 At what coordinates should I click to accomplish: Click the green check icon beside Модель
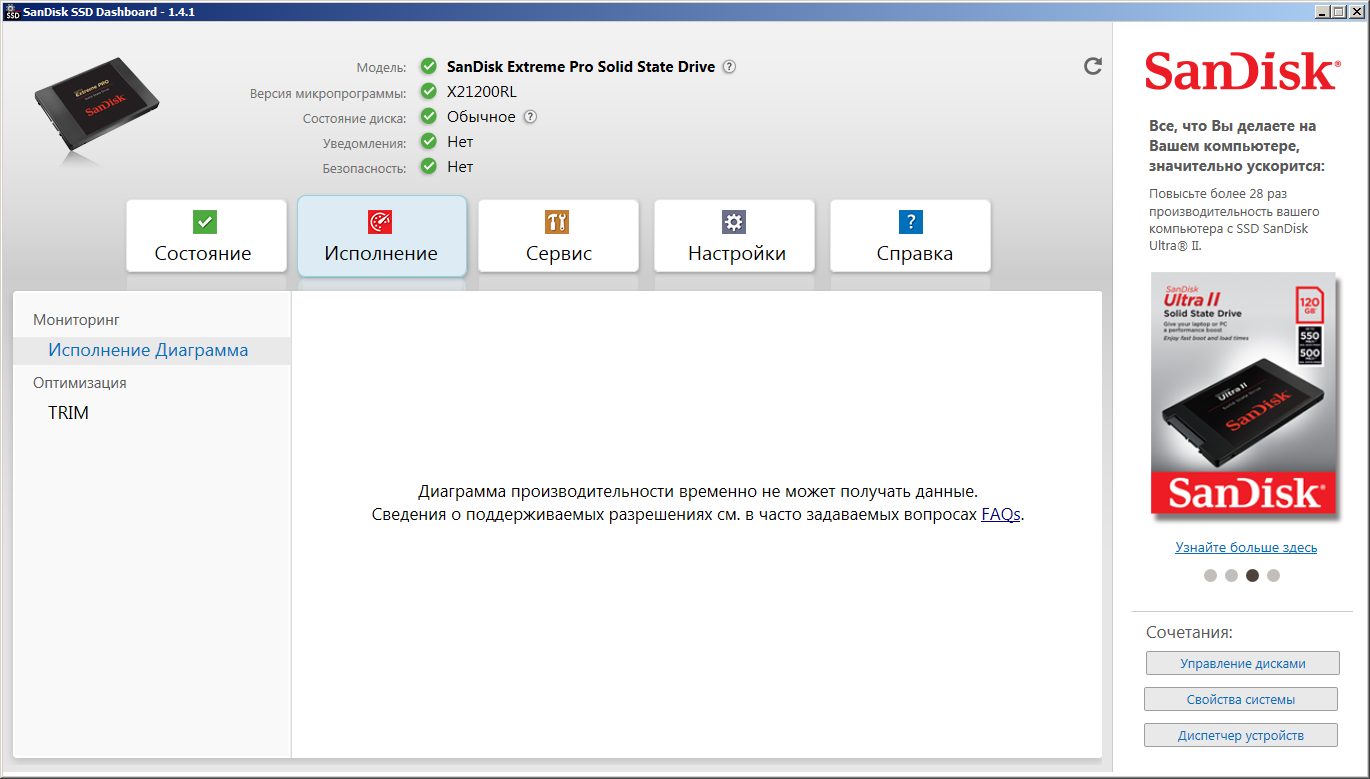point(429,67)
